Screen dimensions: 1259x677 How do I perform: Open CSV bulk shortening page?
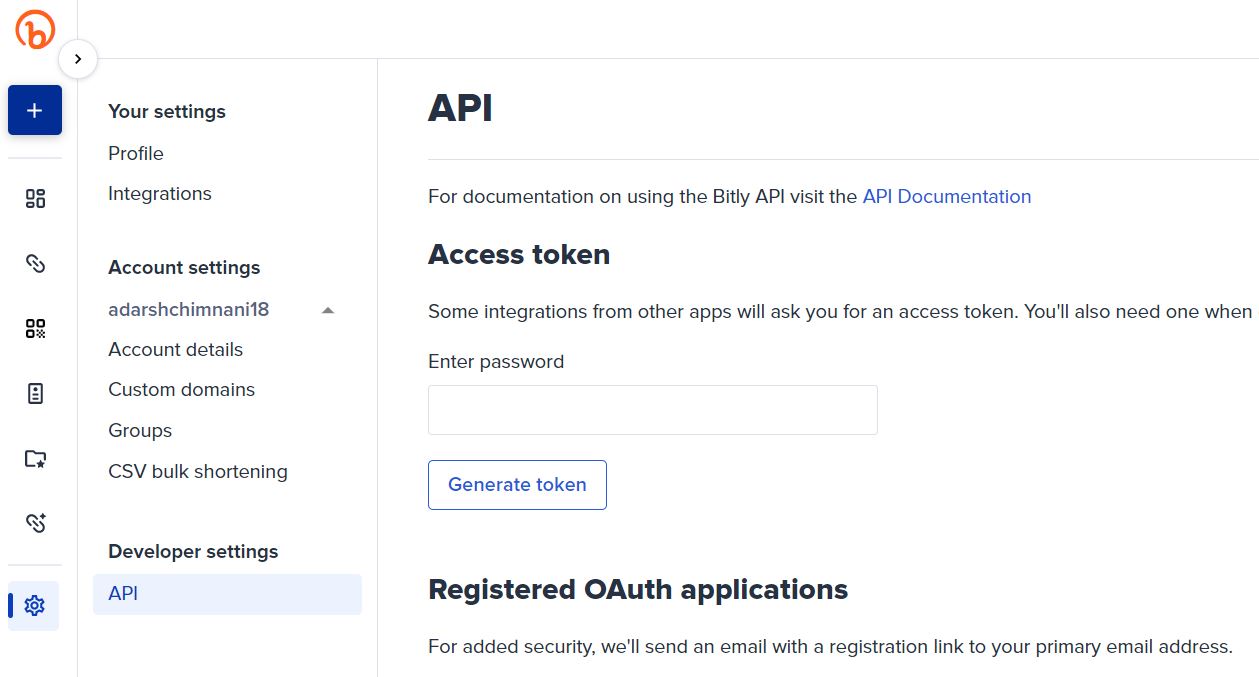click(x=197, y=471)
